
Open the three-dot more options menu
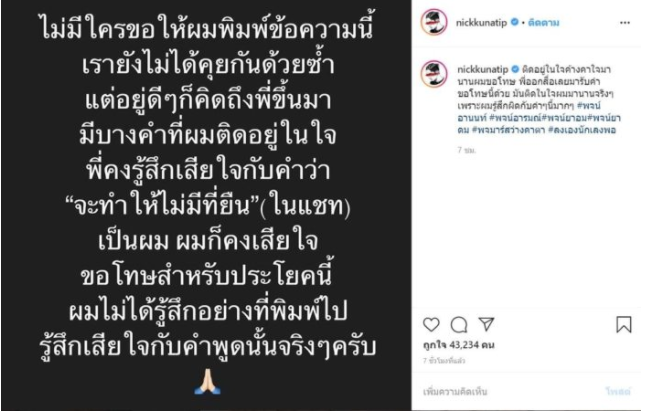click(x=625, y=22)
